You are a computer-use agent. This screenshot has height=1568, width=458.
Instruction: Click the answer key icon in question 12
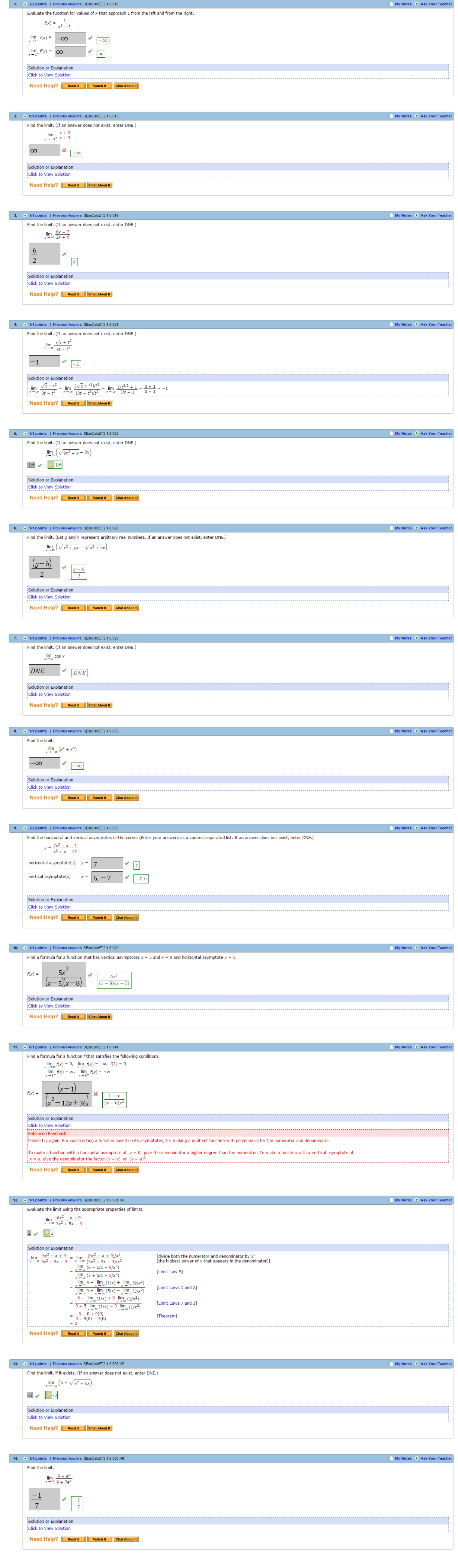[47, 1233]
